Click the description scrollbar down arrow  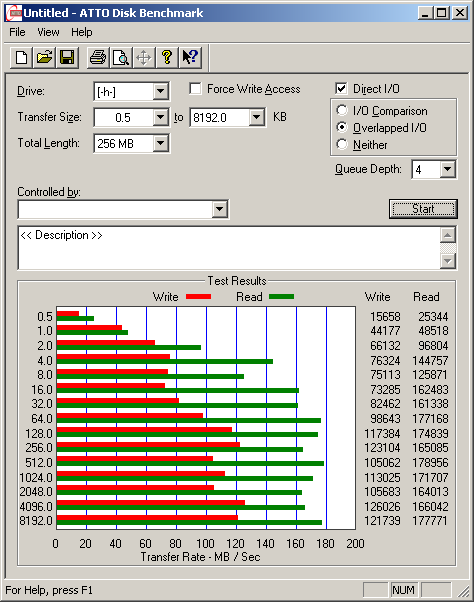click(448, 261)
